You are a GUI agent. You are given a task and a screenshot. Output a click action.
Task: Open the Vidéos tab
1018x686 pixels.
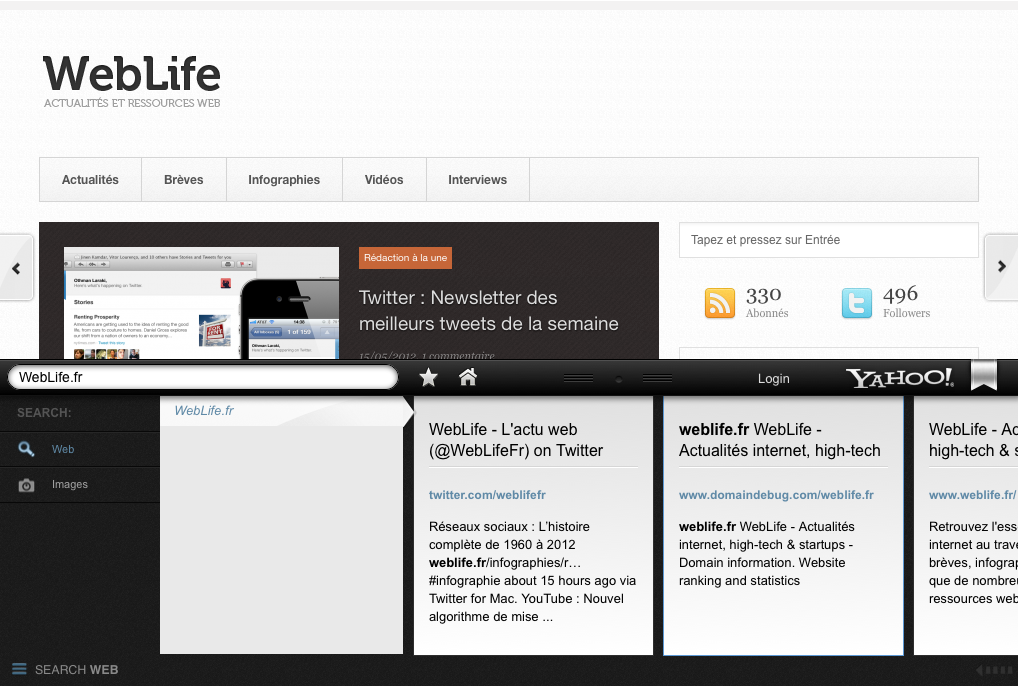(x=384, y=180)
